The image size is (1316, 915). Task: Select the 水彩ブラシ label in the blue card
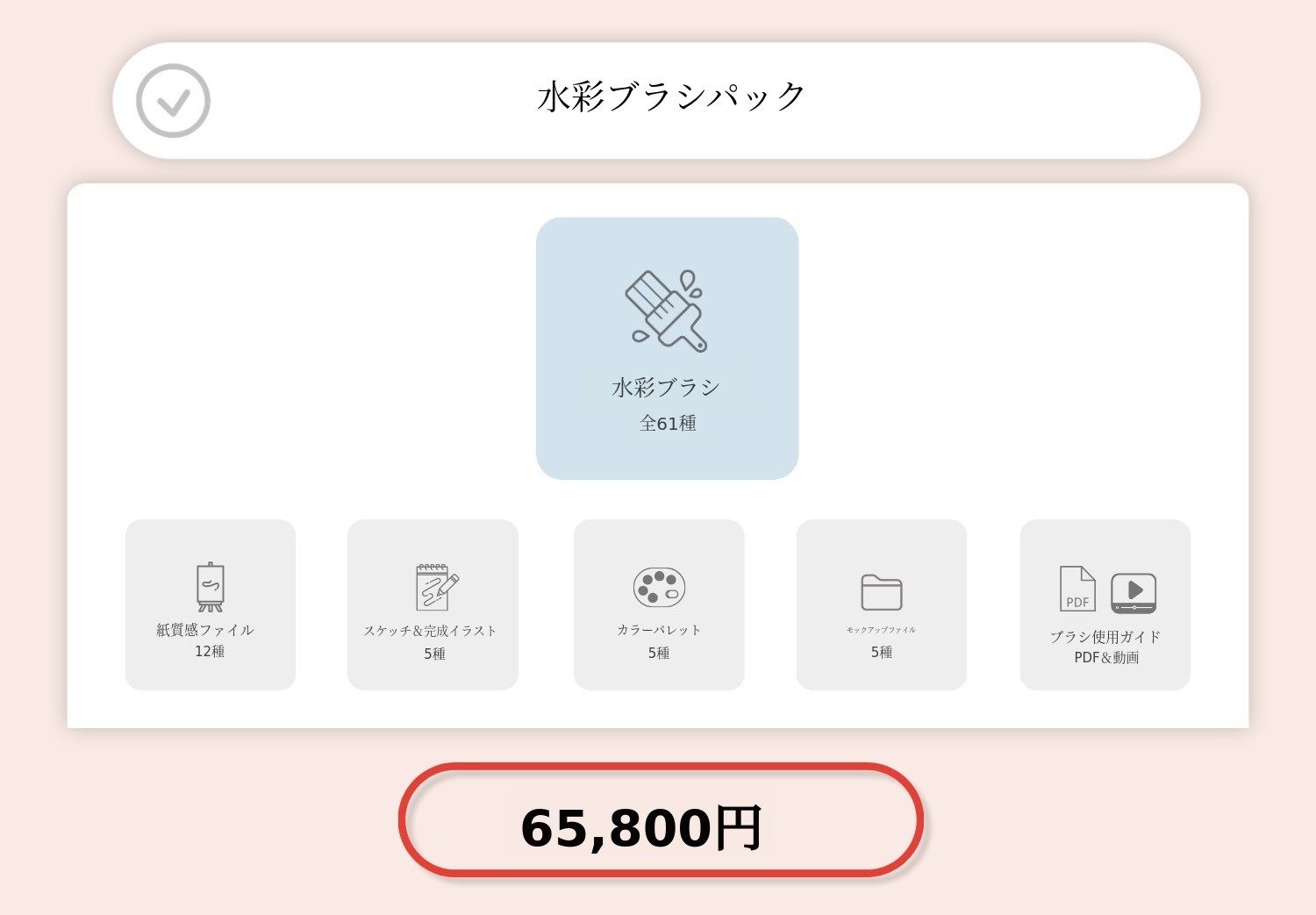pos(666,388)
